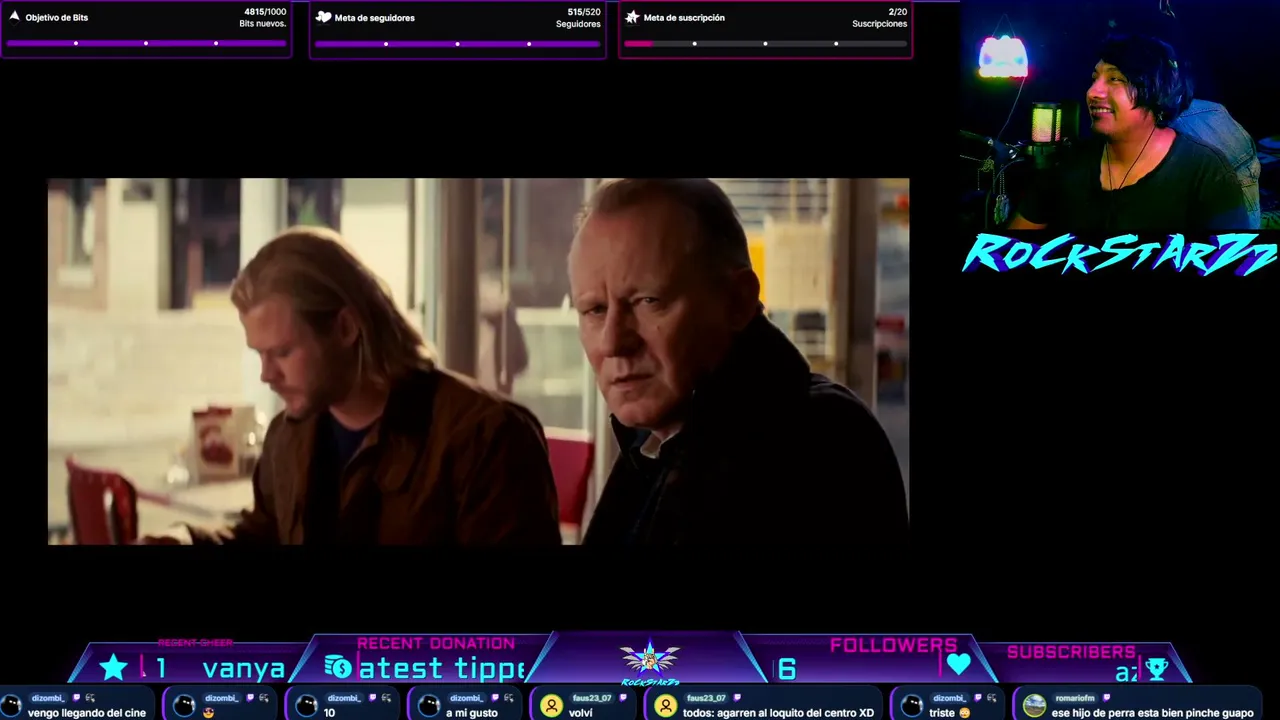Click the trophy icon in Subscribers panel
The height and width of the screenshot is (720, 1280).
1157,669
